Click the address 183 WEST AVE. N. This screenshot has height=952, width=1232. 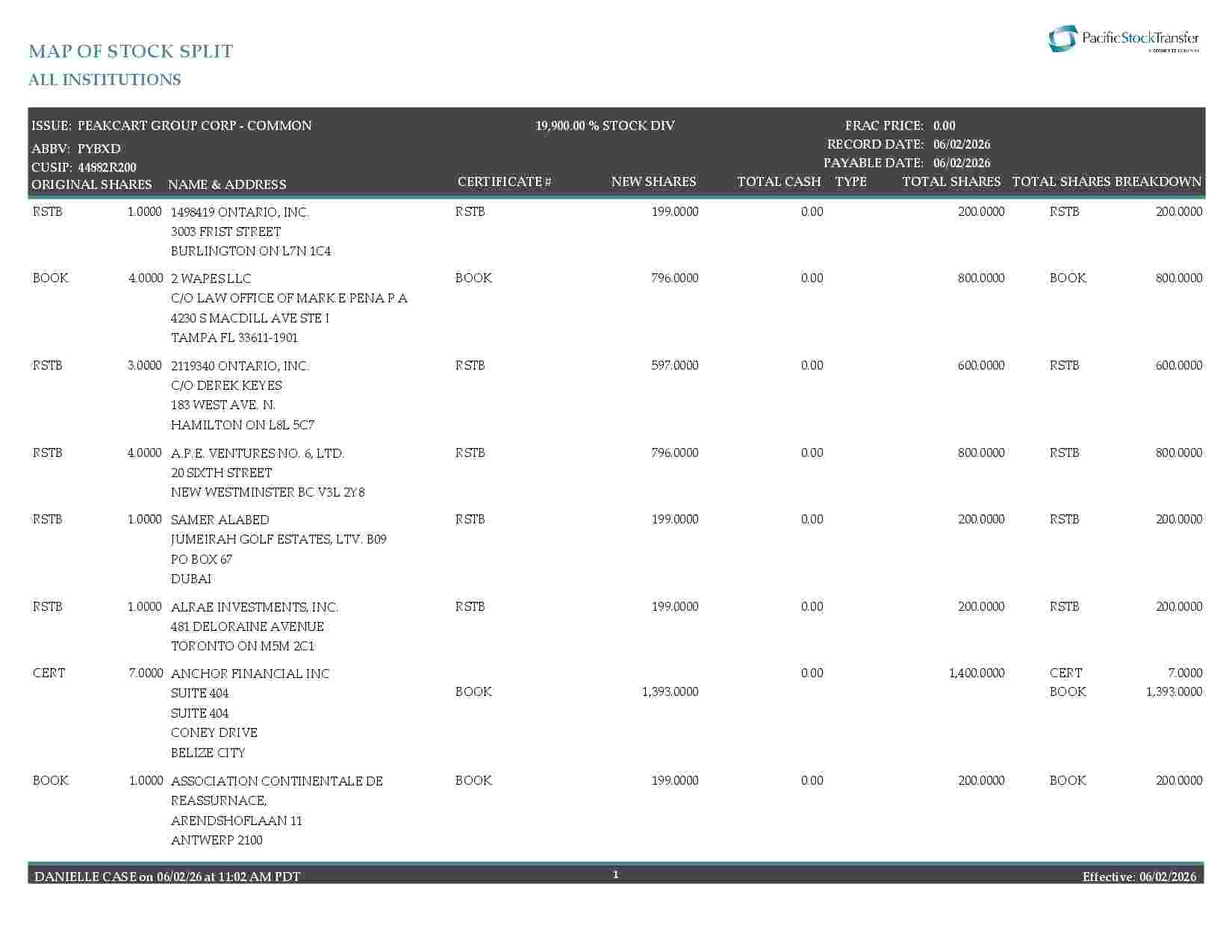click(223, 405)
